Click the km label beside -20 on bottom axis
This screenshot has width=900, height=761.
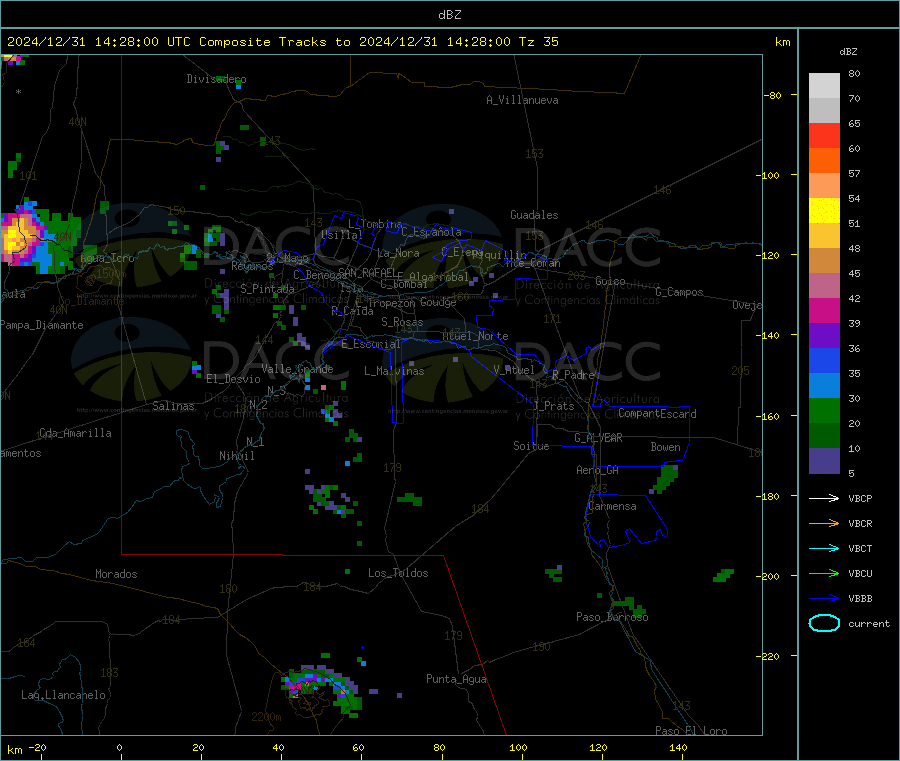pos(14,750)
